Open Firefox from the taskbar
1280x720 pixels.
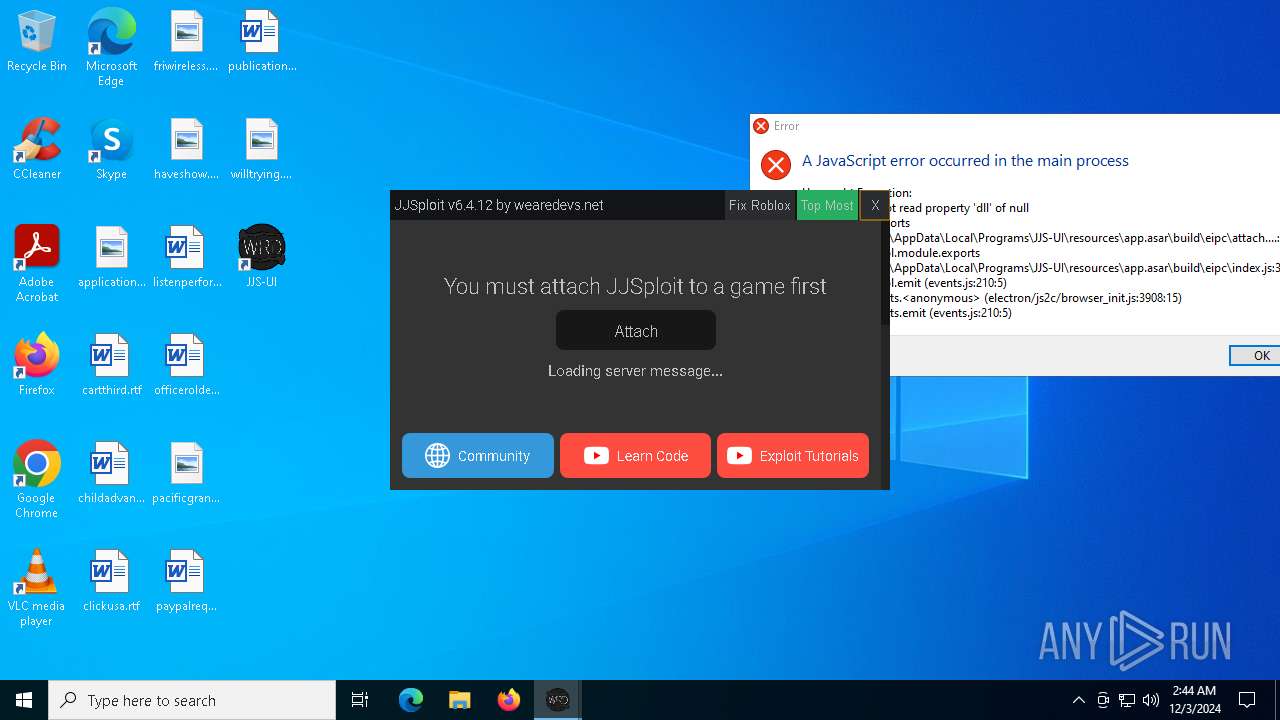point(509,700)
